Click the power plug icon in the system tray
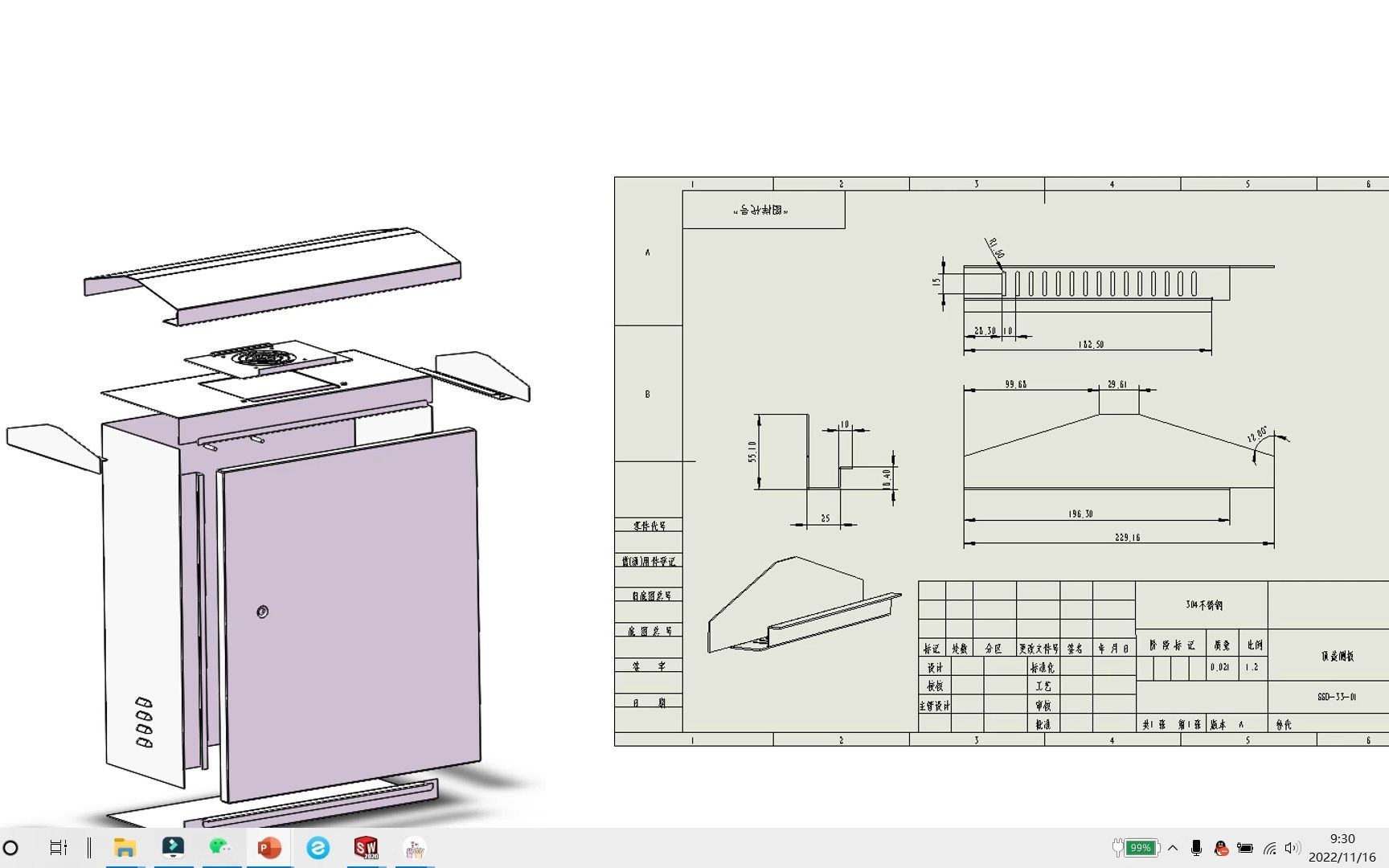The height and width of the screenshot is (868, 1389). tap(1117, 847)
